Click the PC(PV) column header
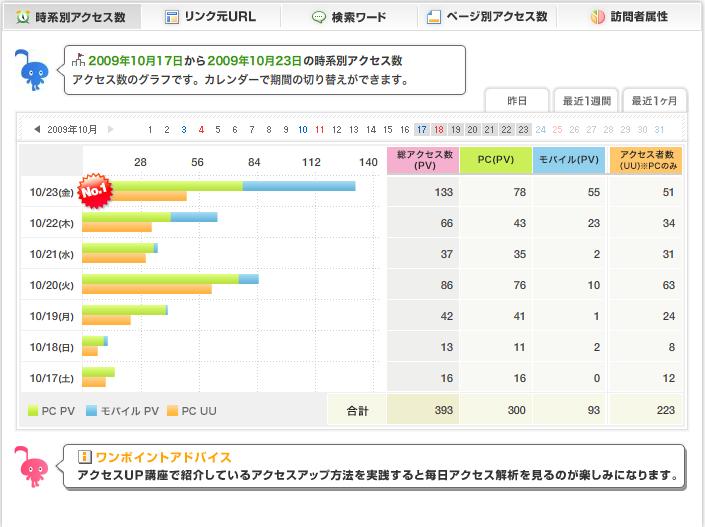 tap(496, 160)
